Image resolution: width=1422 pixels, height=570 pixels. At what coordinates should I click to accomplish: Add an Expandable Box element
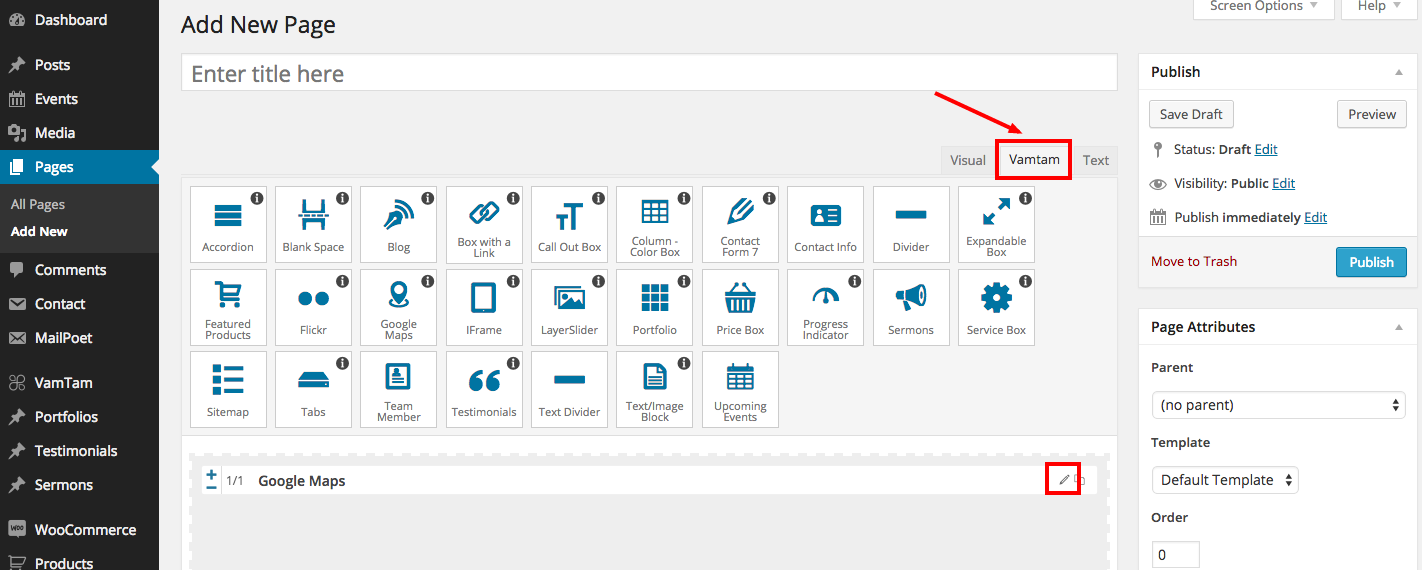(996, 224)
